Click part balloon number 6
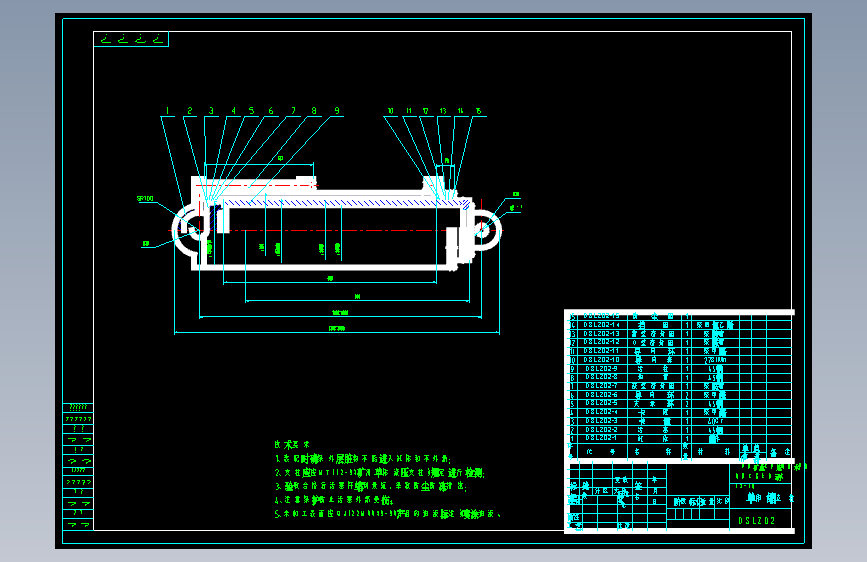 pos(271,111)
